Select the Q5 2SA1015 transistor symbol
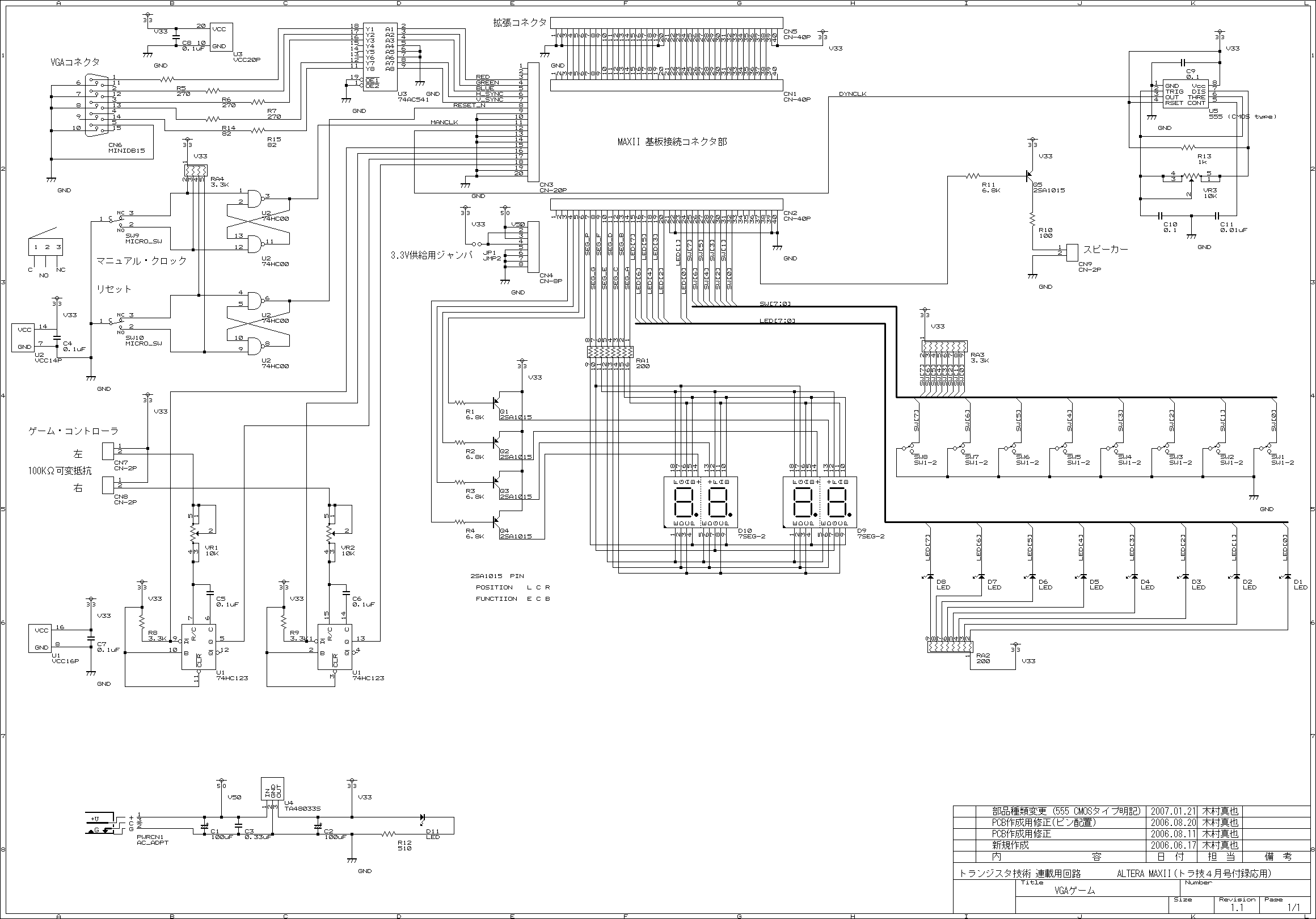The height and width of the screenshot is (919, 1316). point(1029,176)
